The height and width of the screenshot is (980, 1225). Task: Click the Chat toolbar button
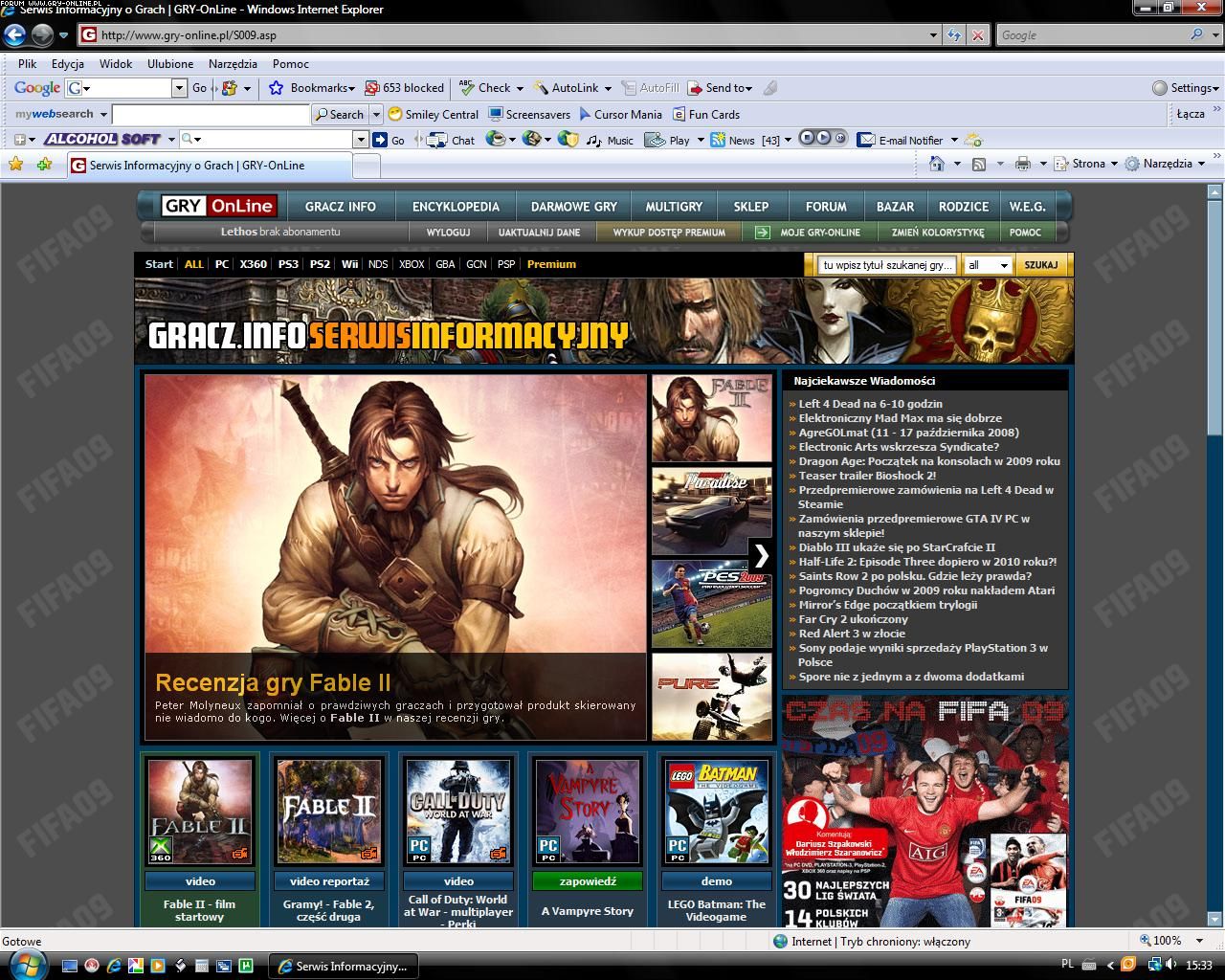click(x=451, y=140)
